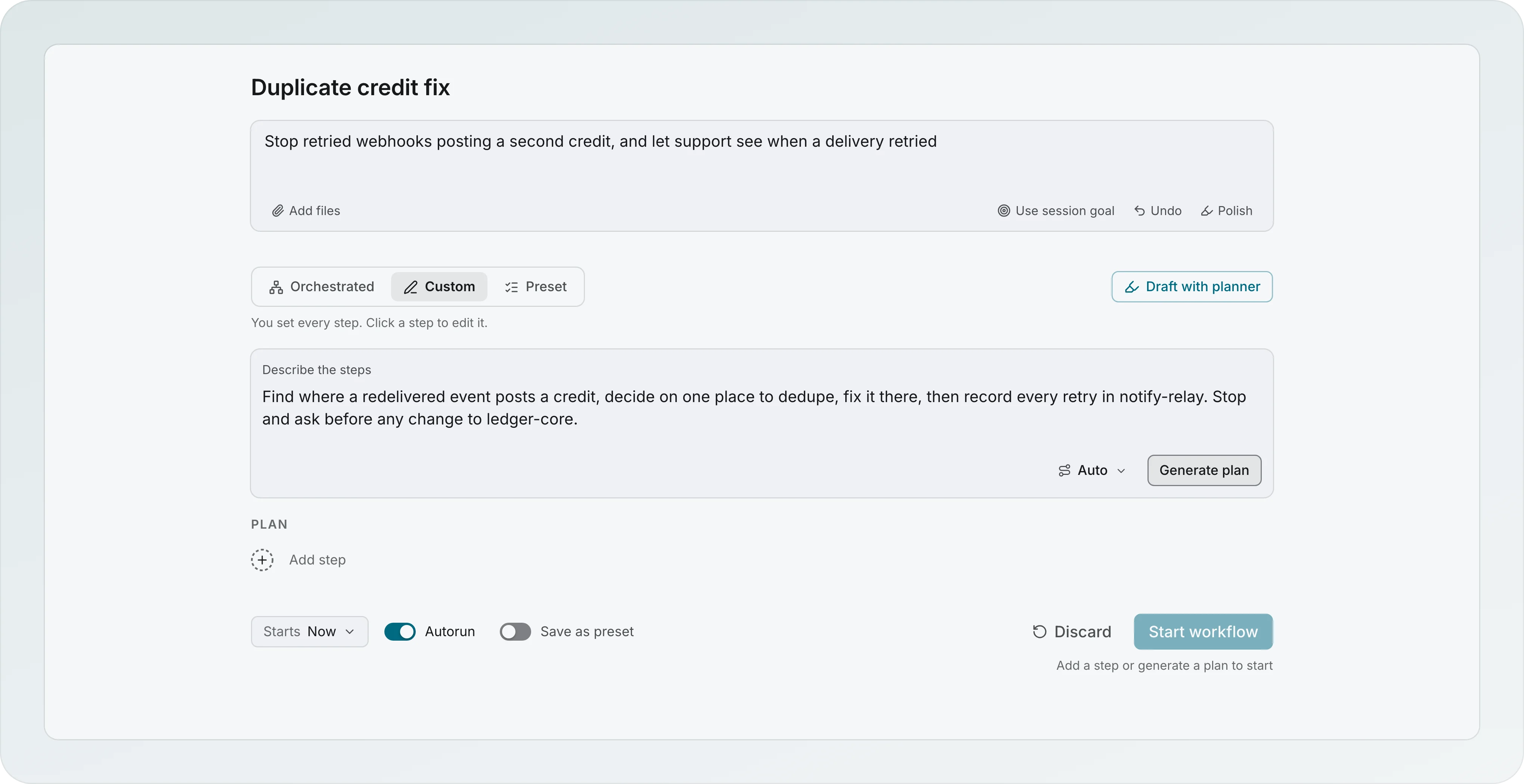Click the Add files label
The height and width of the screenshot is (784, 1524).
point(315,211)
